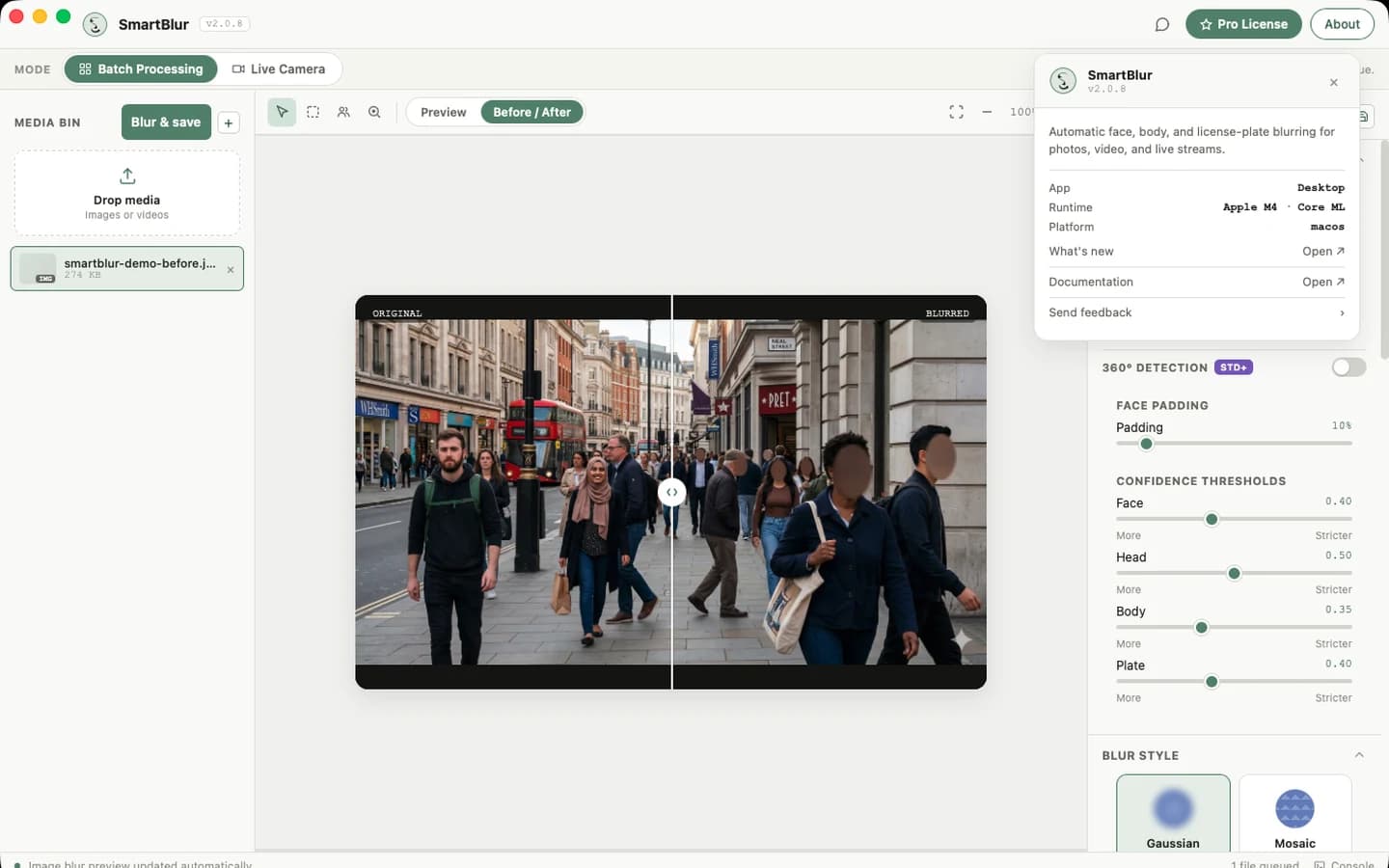Image resolution: width=1389 pixels, height=868 pixels.
Task: Click SmartBlur logo in about popup
Action: (1063, 81)
